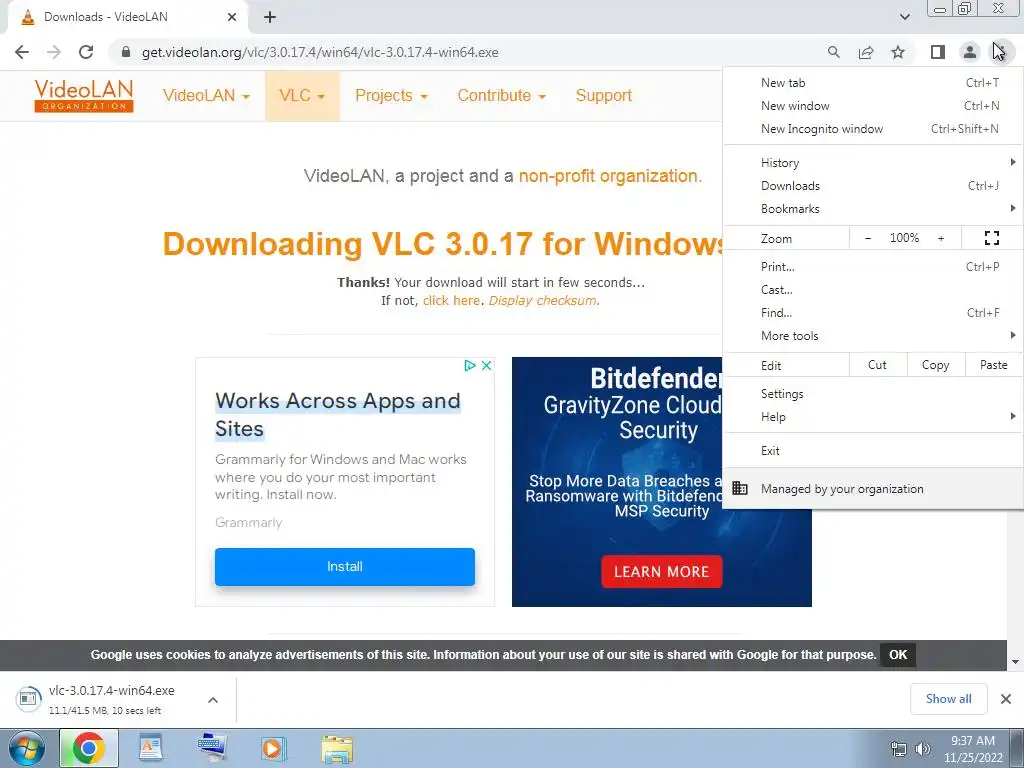Choose Find... in the menu
1024x768 pixels.
coord(873,313)
